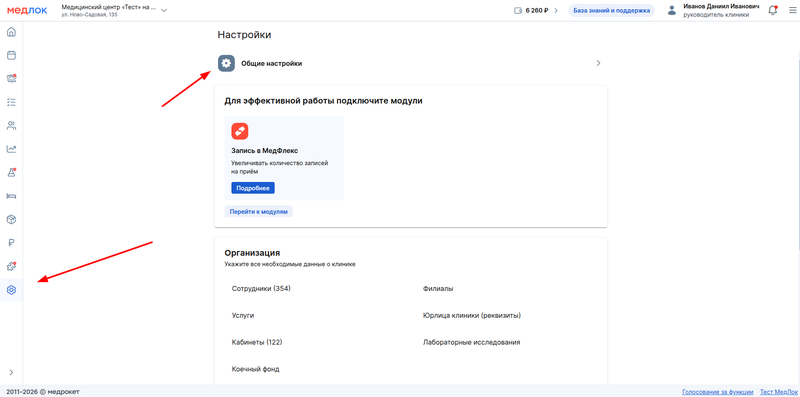The width and height of the screenshot is (800, 397).
Task: Open База знаний и поддержка
Action: [611, 10]
